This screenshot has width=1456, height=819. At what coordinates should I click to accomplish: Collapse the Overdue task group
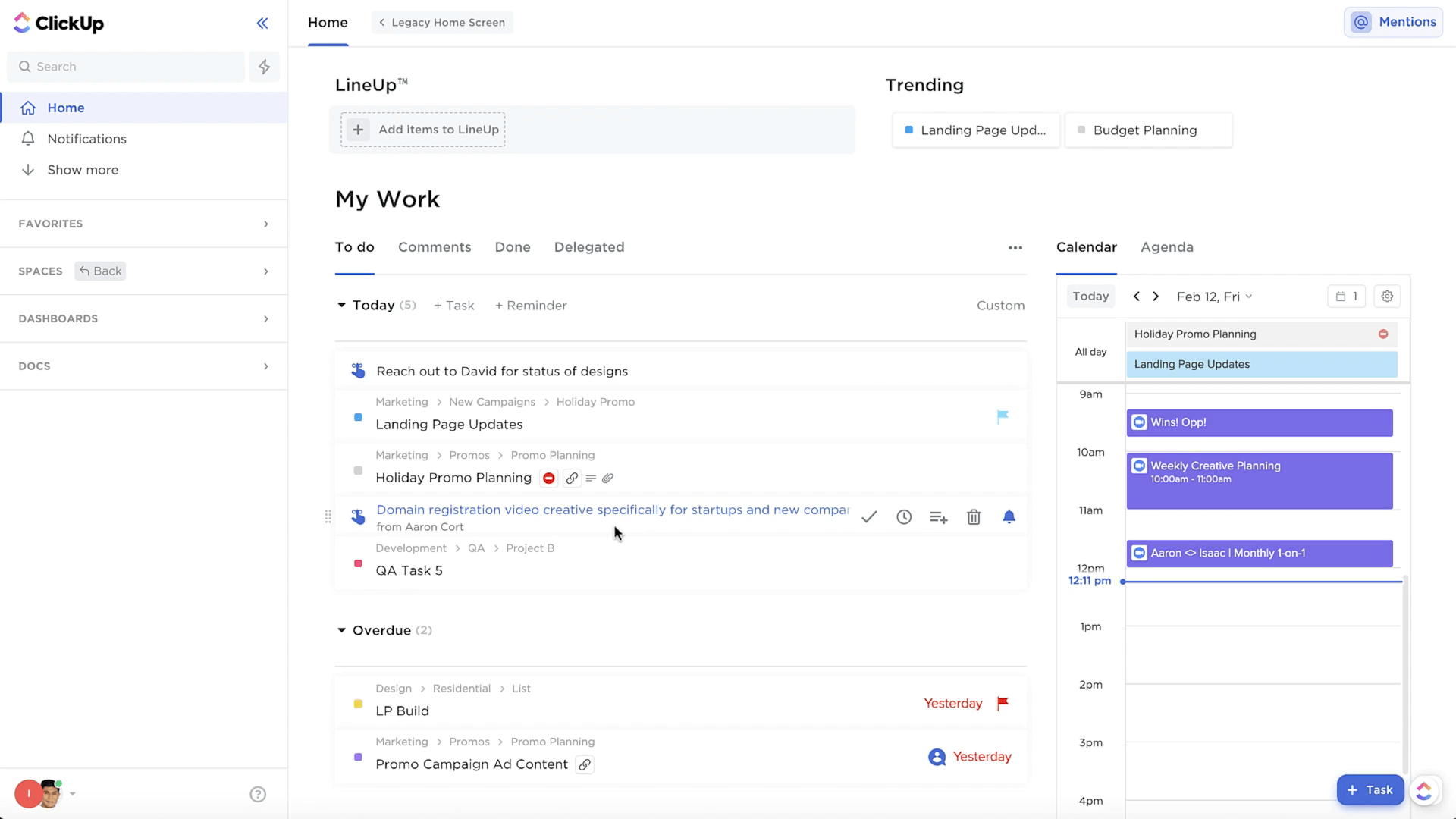click(341, 630)
